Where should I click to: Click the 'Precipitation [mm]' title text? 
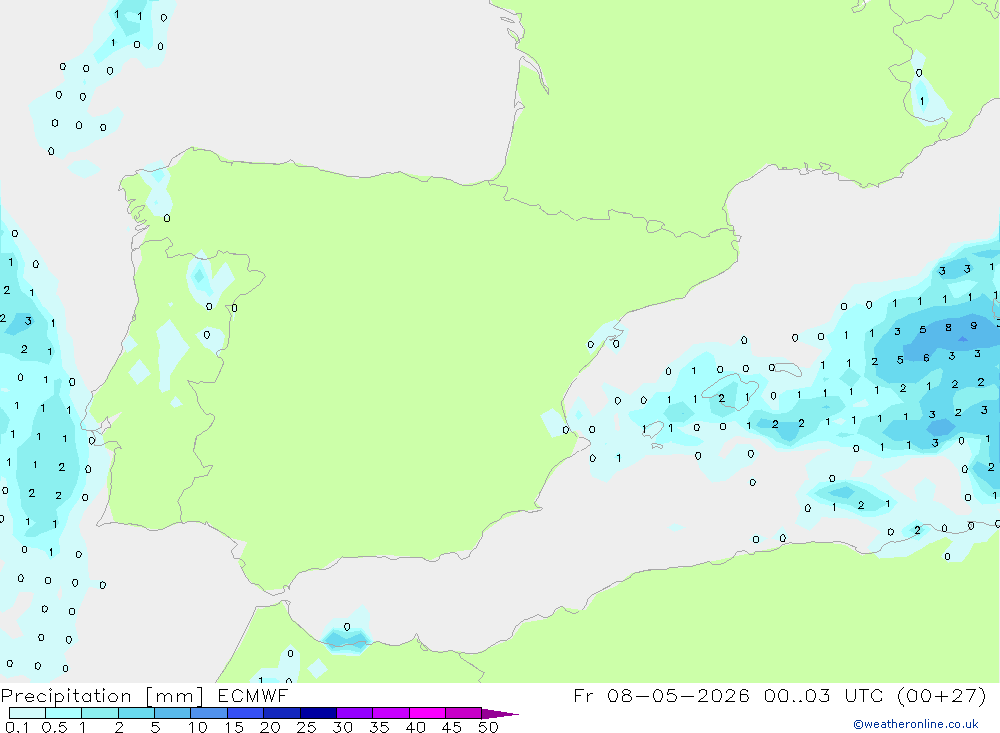click(x=102, y=696)
